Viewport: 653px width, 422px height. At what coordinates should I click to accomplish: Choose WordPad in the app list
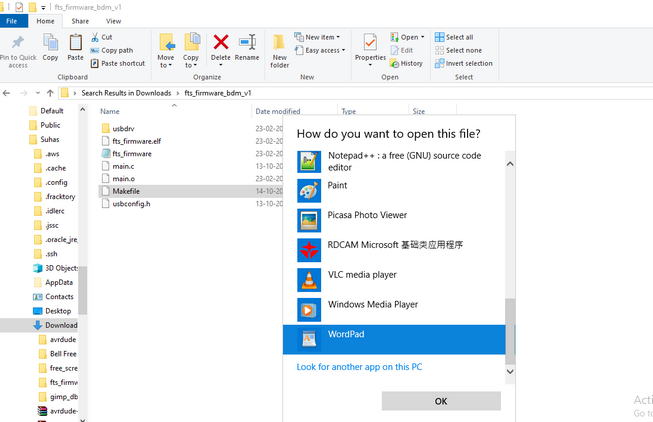[394, 340]
